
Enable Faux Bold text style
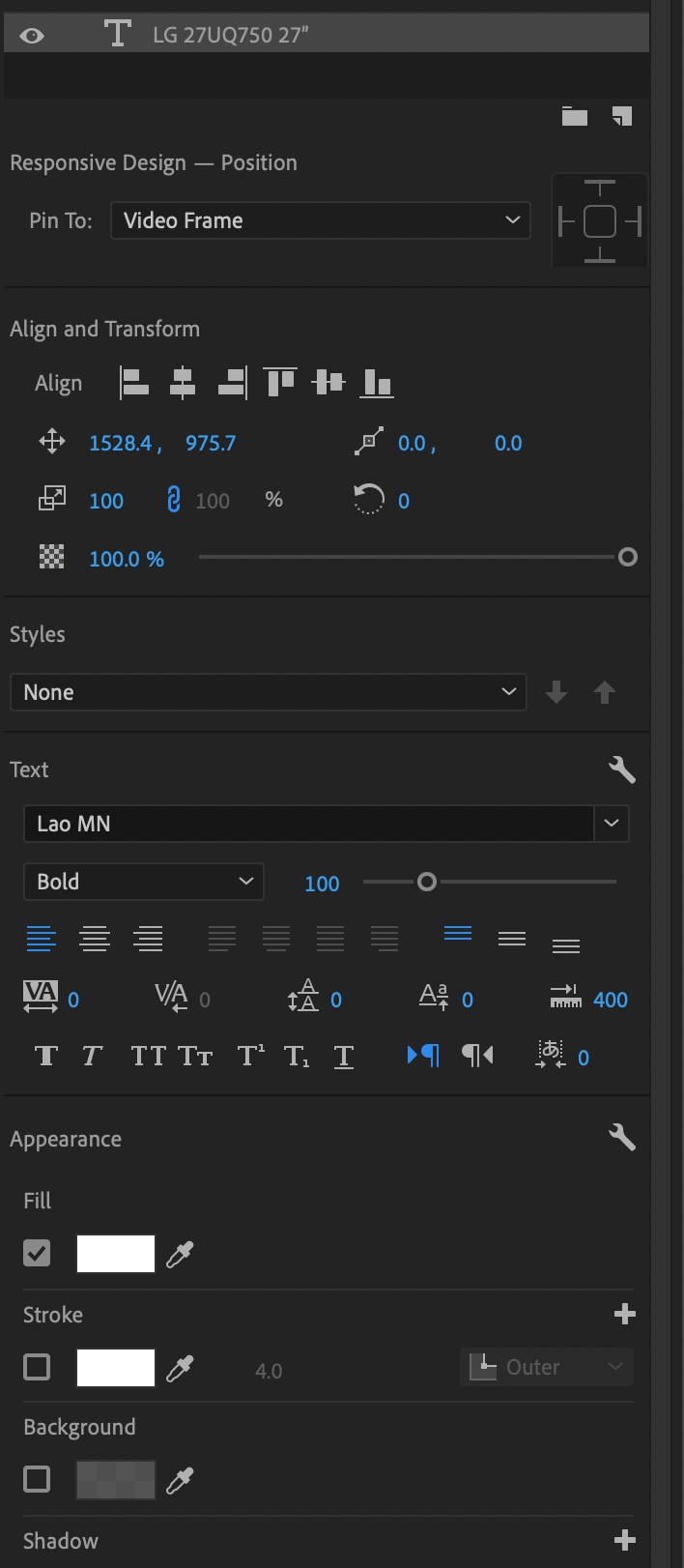(45, 1056)
